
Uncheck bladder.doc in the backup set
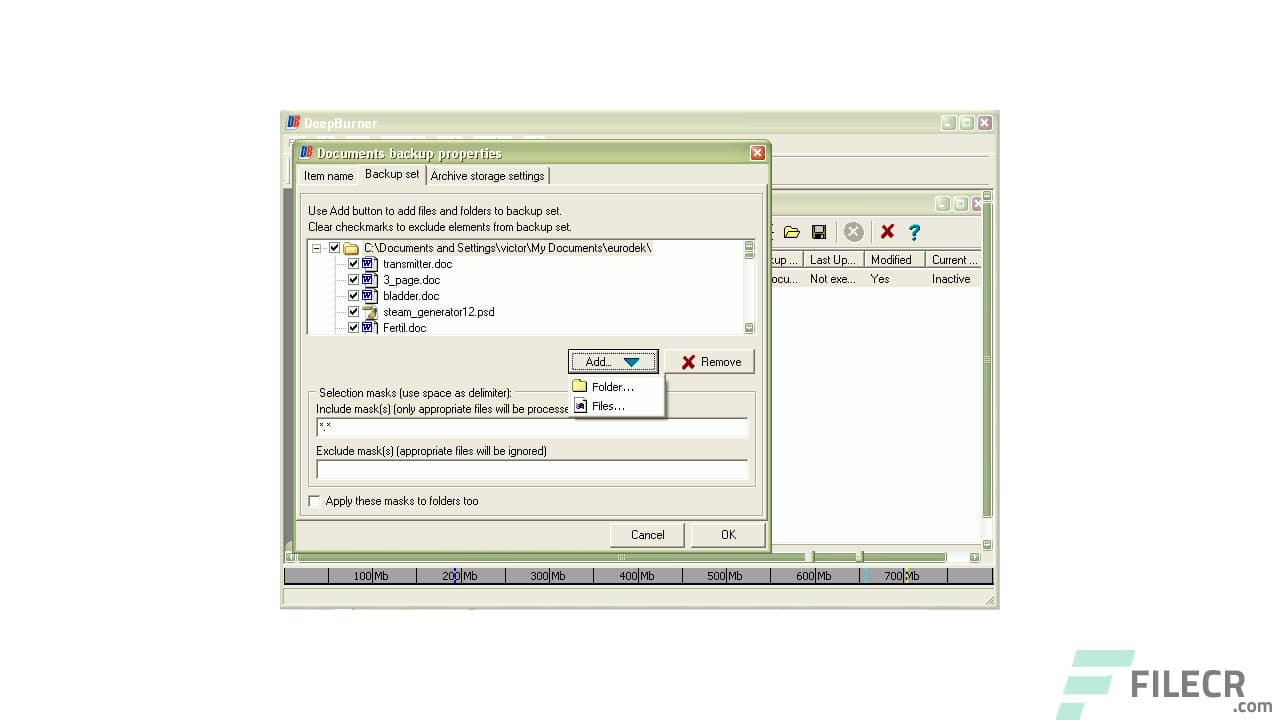353,296
